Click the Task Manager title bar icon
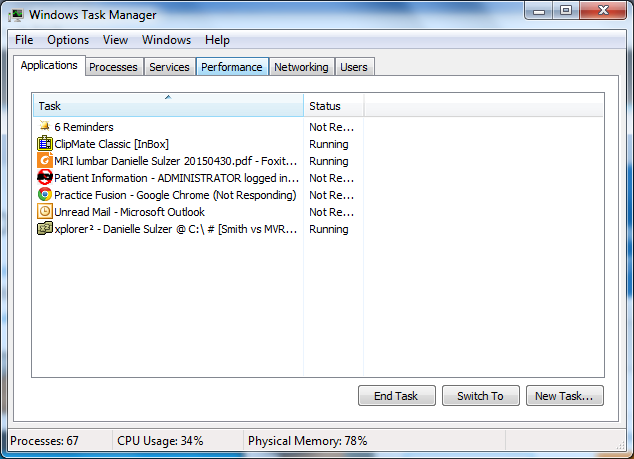This screenshot has height=459, width=634. point(16,15)
